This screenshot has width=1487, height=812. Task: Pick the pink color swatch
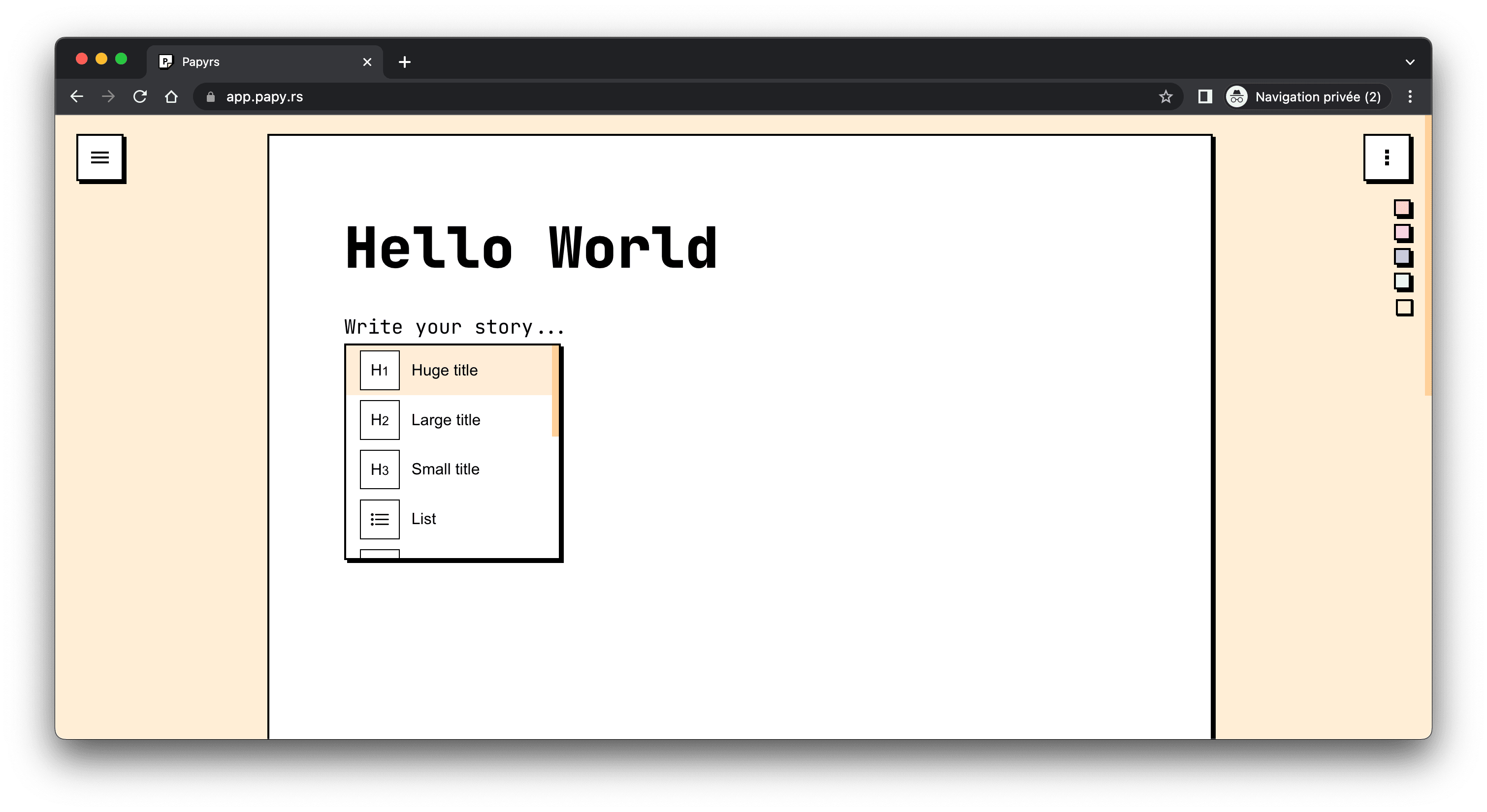1403,233
